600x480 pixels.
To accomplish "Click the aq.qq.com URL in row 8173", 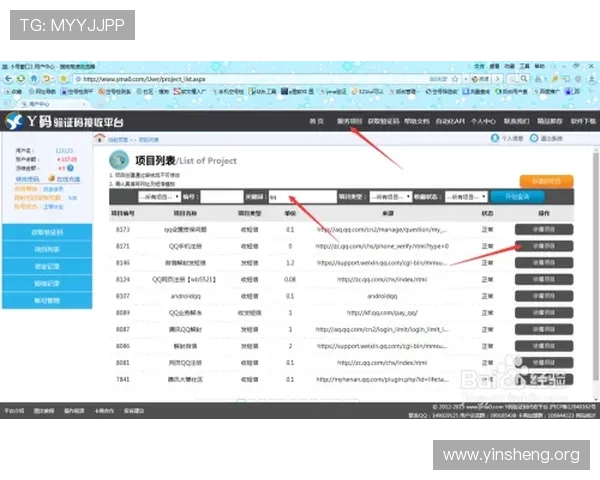I will pyautogui.click(x=382, y=229).
